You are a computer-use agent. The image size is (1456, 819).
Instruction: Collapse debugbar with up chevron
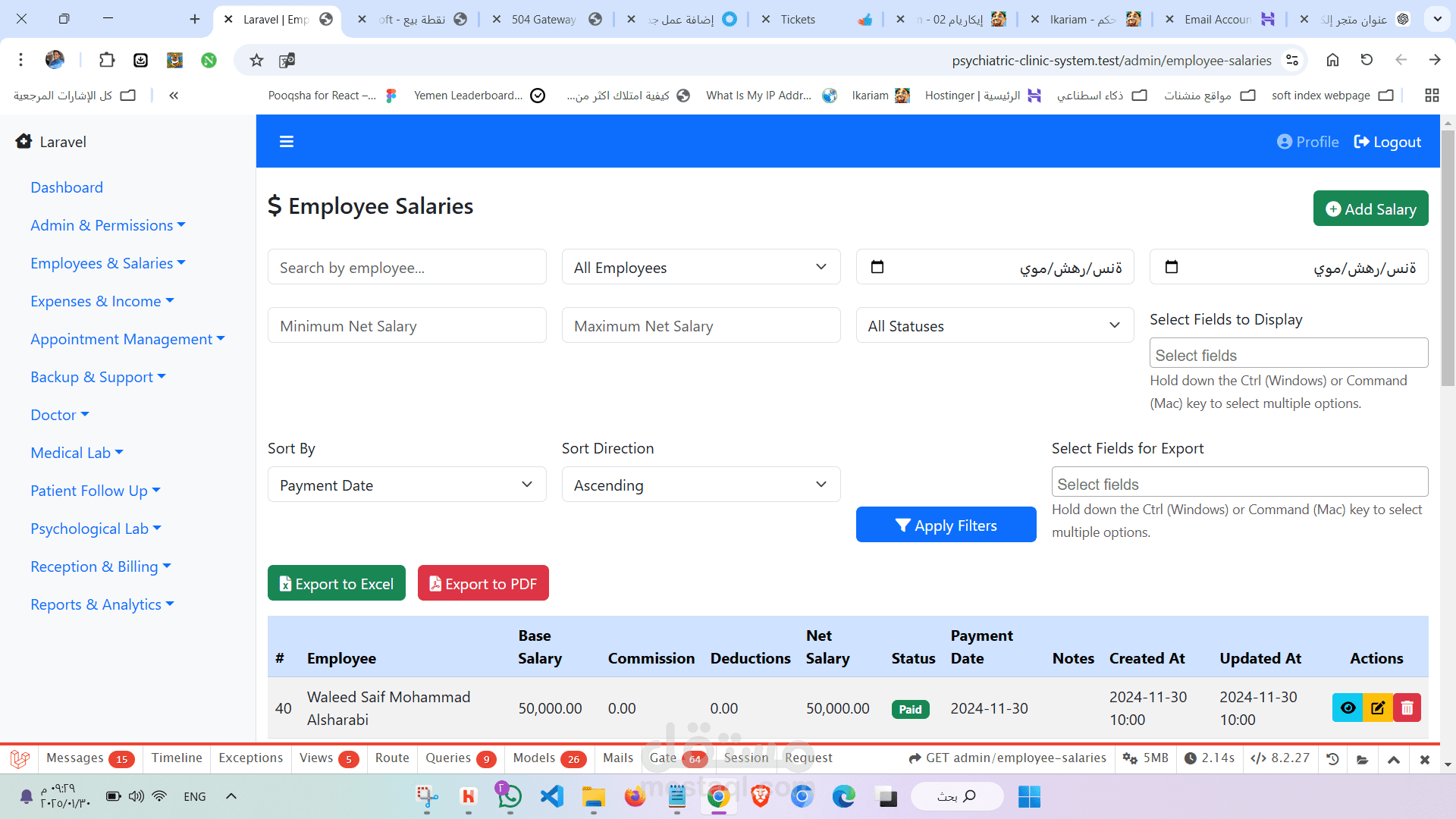[1394, 758]
